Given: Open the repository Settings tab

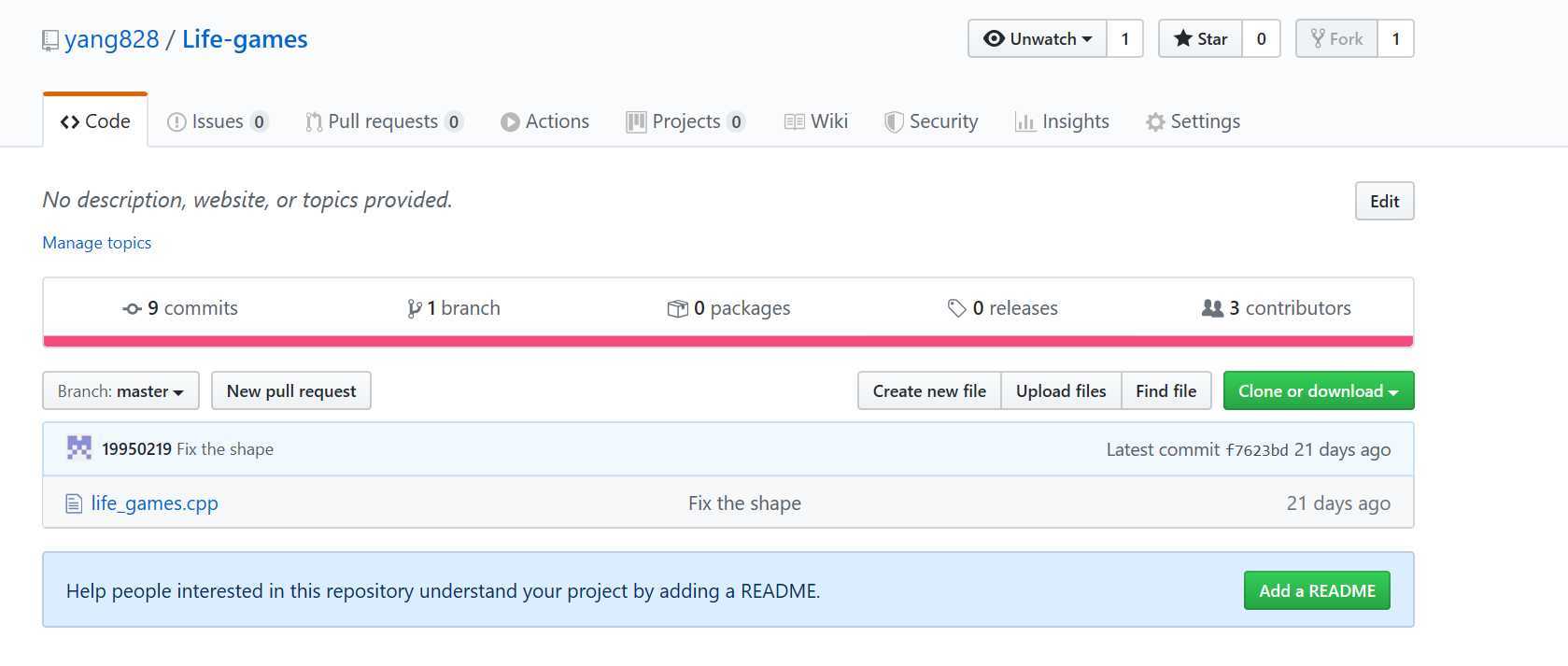Looking at the screenshot, I should 1194,121.
